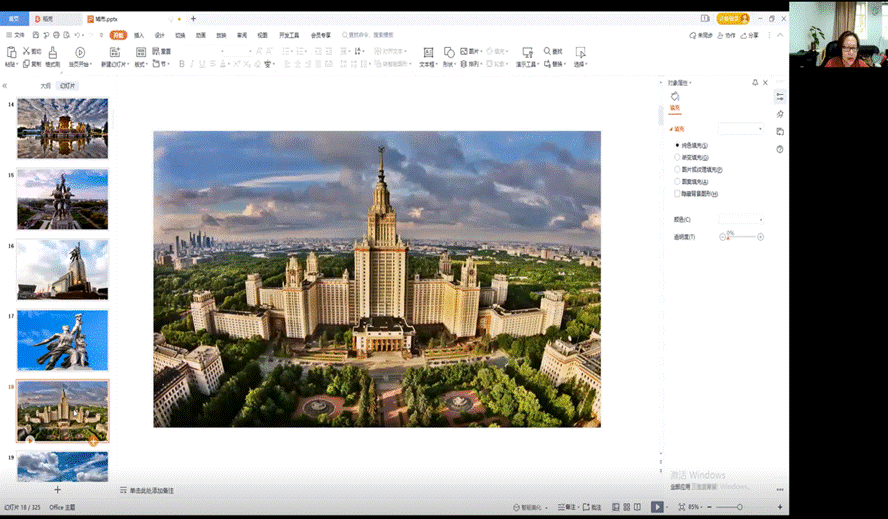
Task: Open the Insert ribbon tab
Action: 139,35
